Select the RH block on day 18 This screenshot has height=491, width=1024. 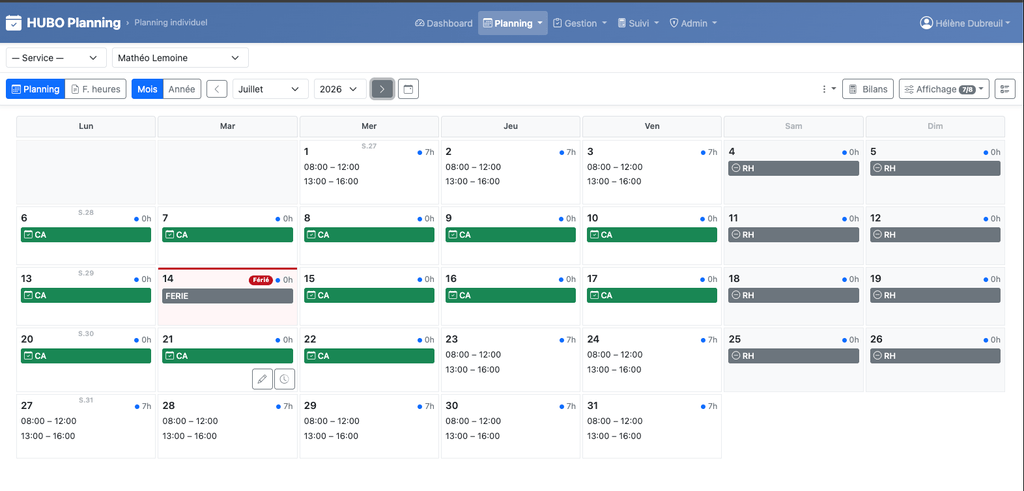click(x=793, y=295)
